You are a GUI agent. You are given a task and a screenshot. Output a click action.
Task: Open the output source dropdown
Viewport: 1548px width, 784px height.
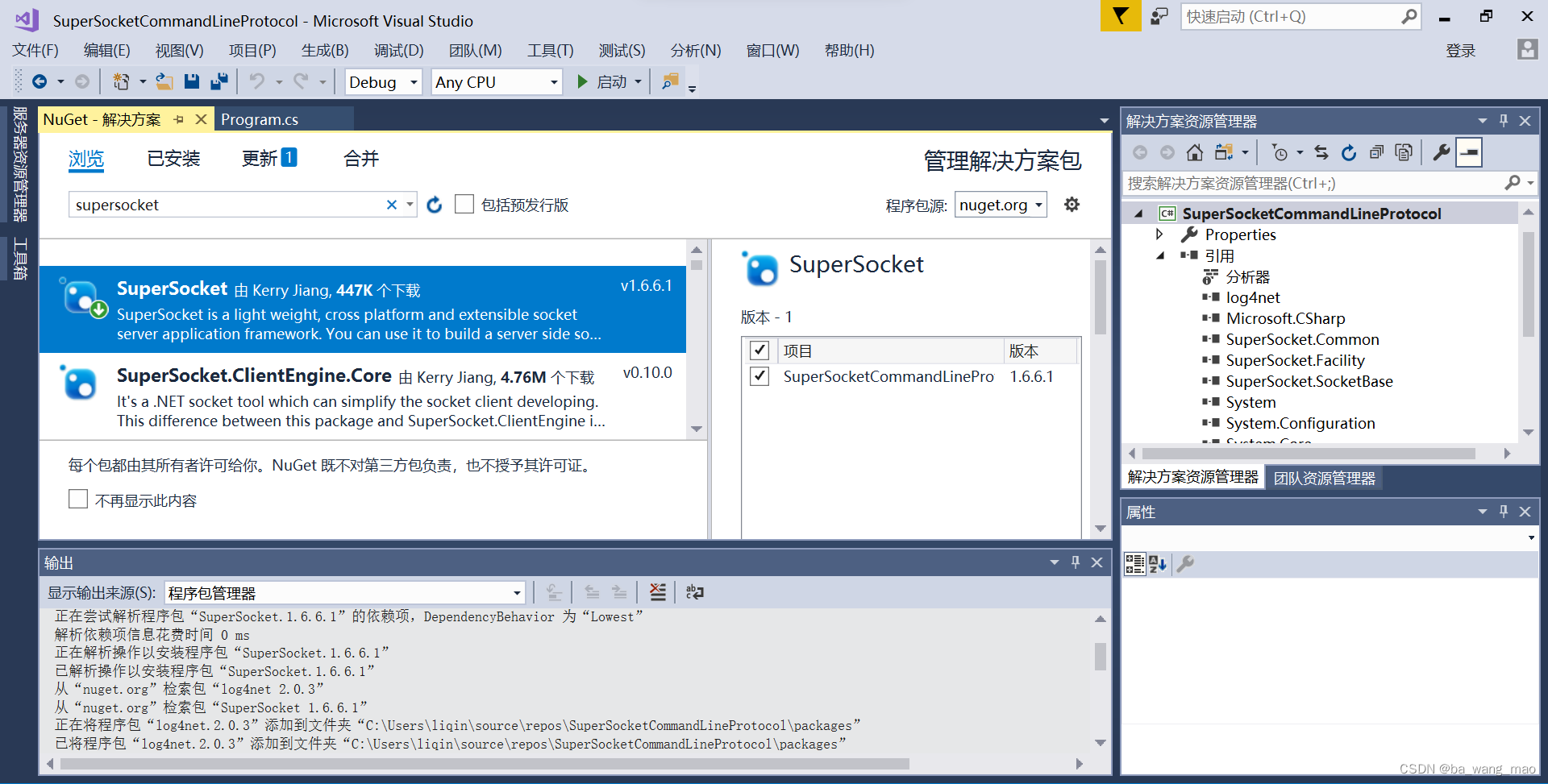click(x=344, y=593)
